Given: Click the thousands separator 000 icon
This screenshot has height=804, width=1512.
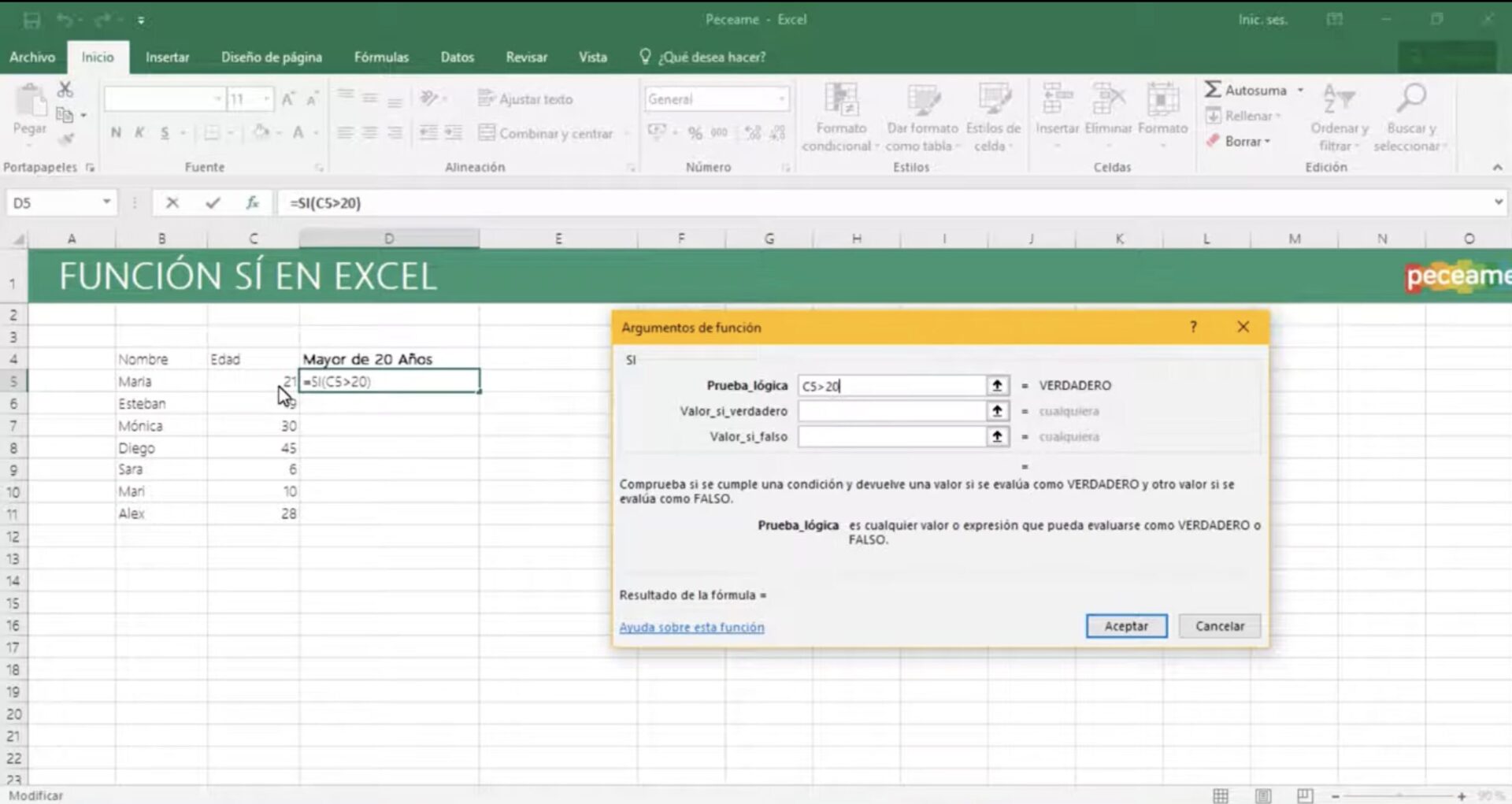Looking at the screenshot, I should 719,132.
